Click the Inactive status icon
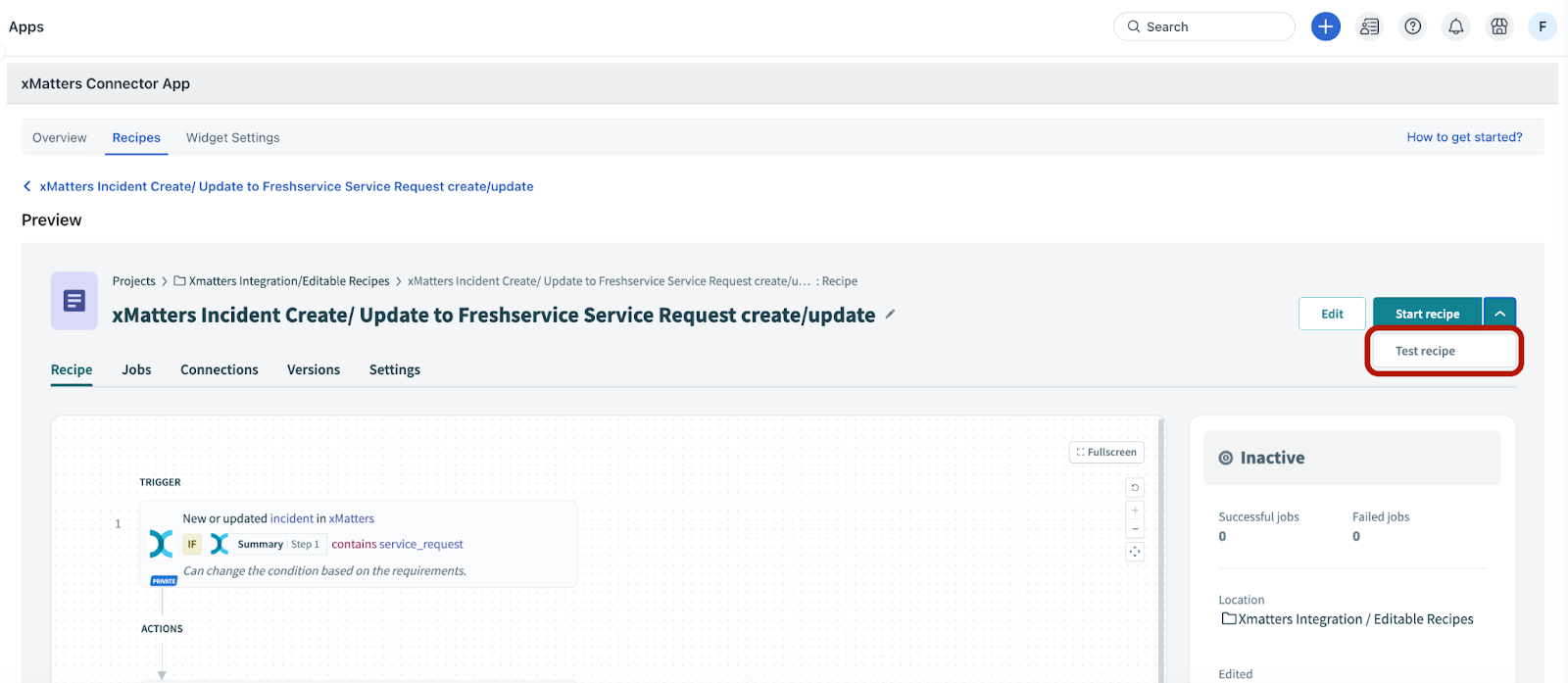 click(x=1225, y=458)
